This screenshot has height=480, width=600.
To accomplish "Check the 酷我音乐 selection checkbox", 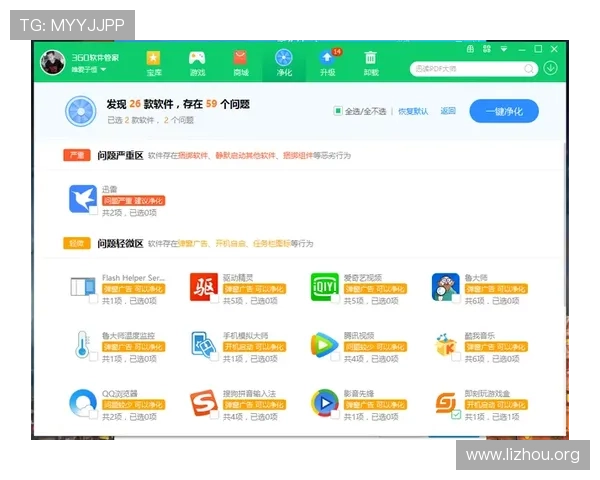I will pyautogui.click(x=456, y=357).
